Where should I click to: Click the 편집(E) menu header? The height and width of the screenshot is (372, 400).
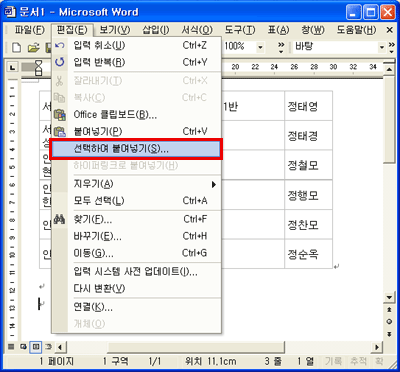pyautogui.click(x=72, y=30)
